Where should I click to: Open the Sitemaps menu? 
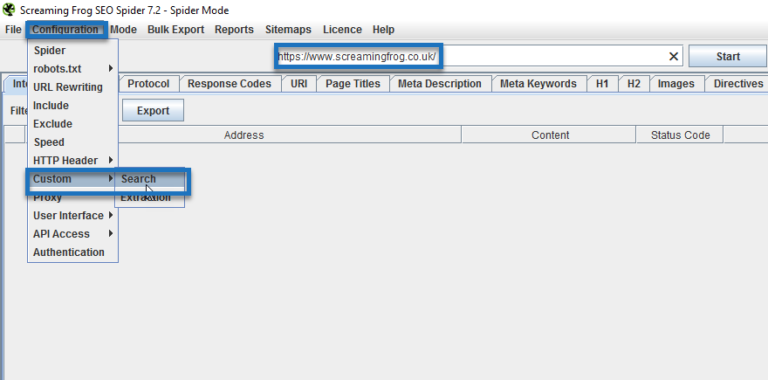288,29
